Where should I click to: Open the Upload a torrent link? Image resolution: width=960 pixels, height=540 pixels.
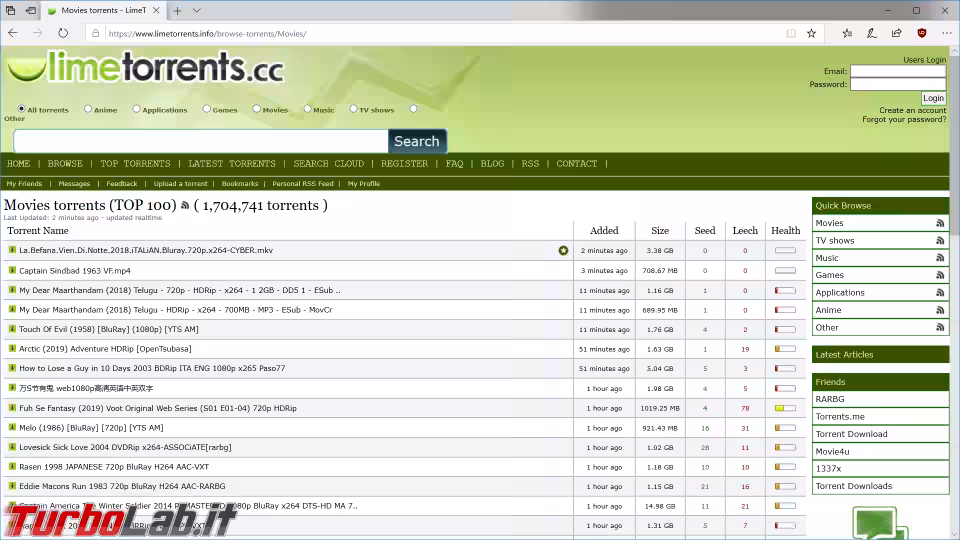point(181,184)
